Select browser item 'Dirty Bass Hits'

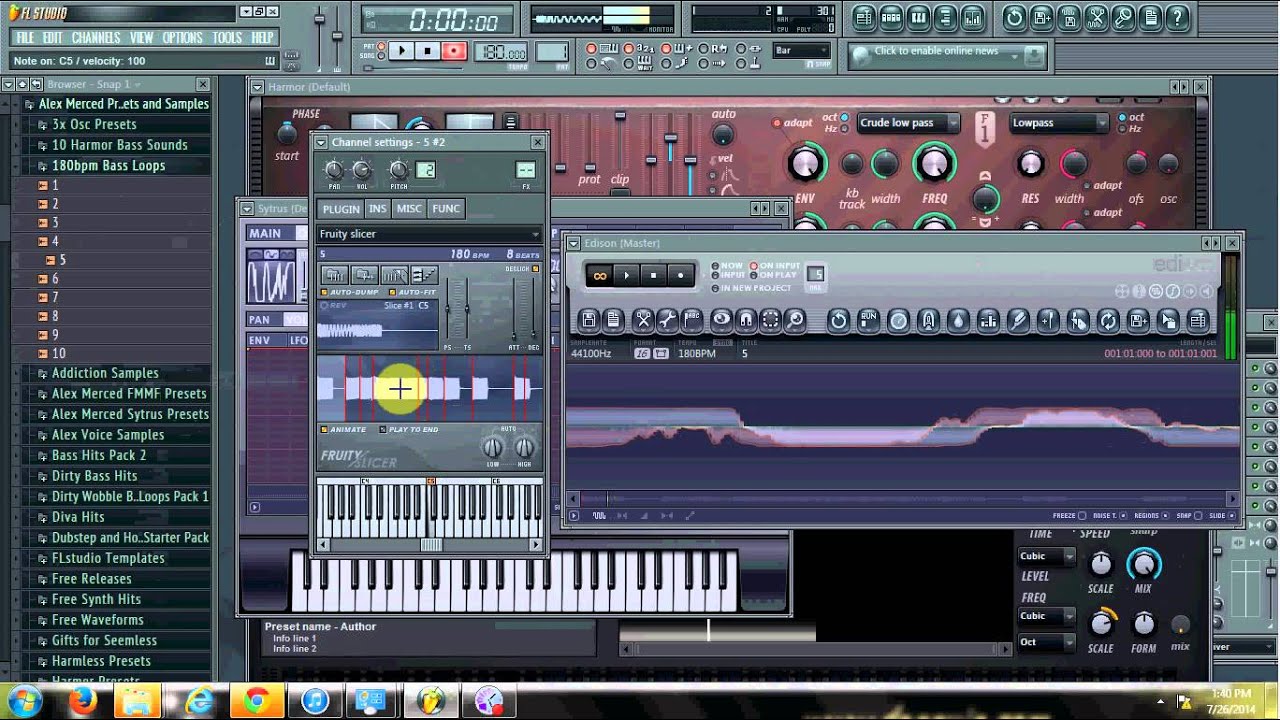tap(95, 476)
